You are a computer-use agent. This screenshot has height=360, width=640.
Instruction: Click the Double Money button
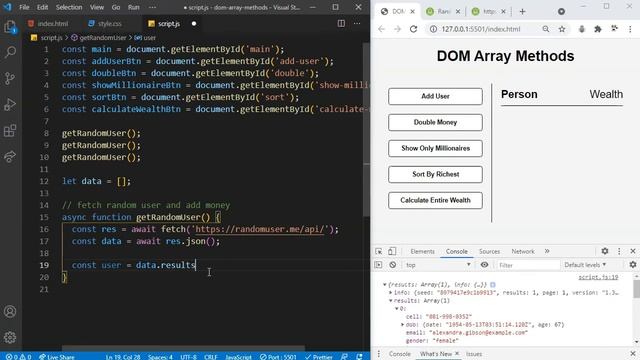435,122
